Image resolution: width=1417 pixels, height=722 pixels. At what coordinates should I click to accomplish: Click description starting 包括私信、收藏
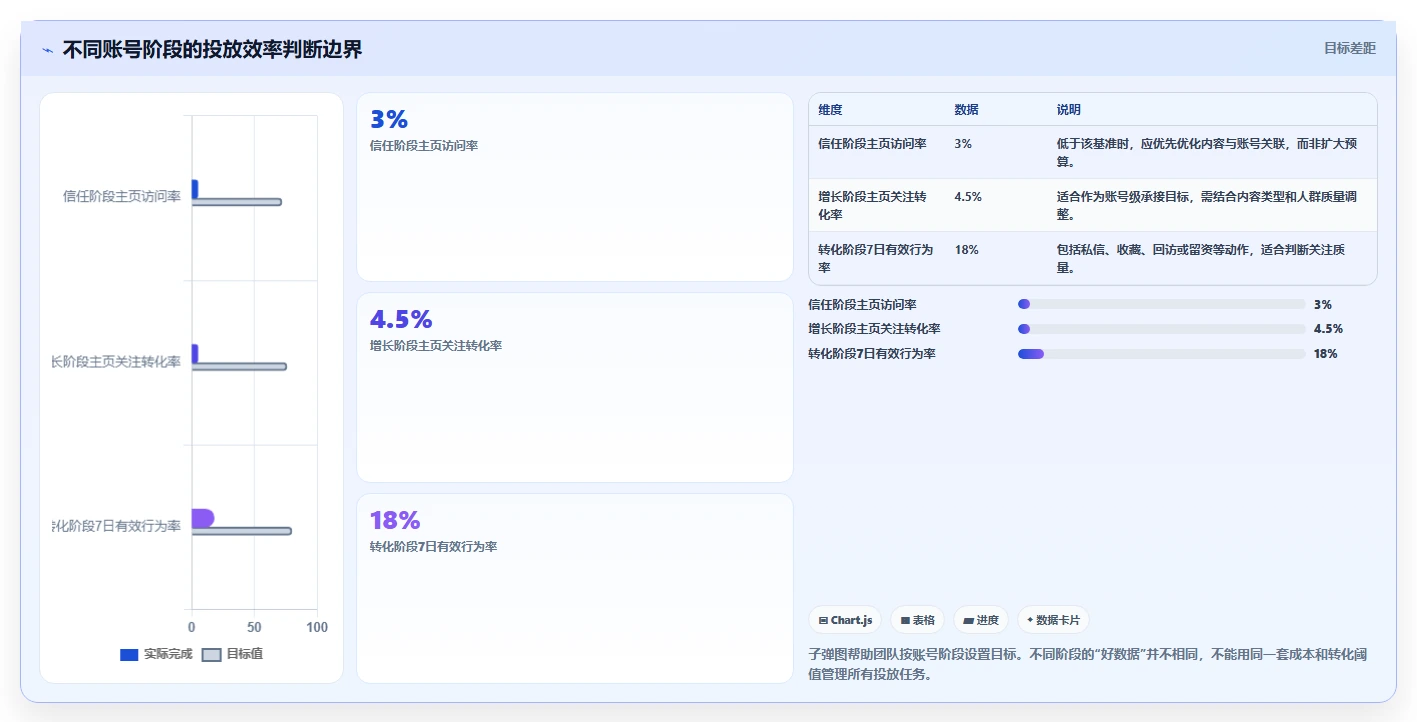1200,258
